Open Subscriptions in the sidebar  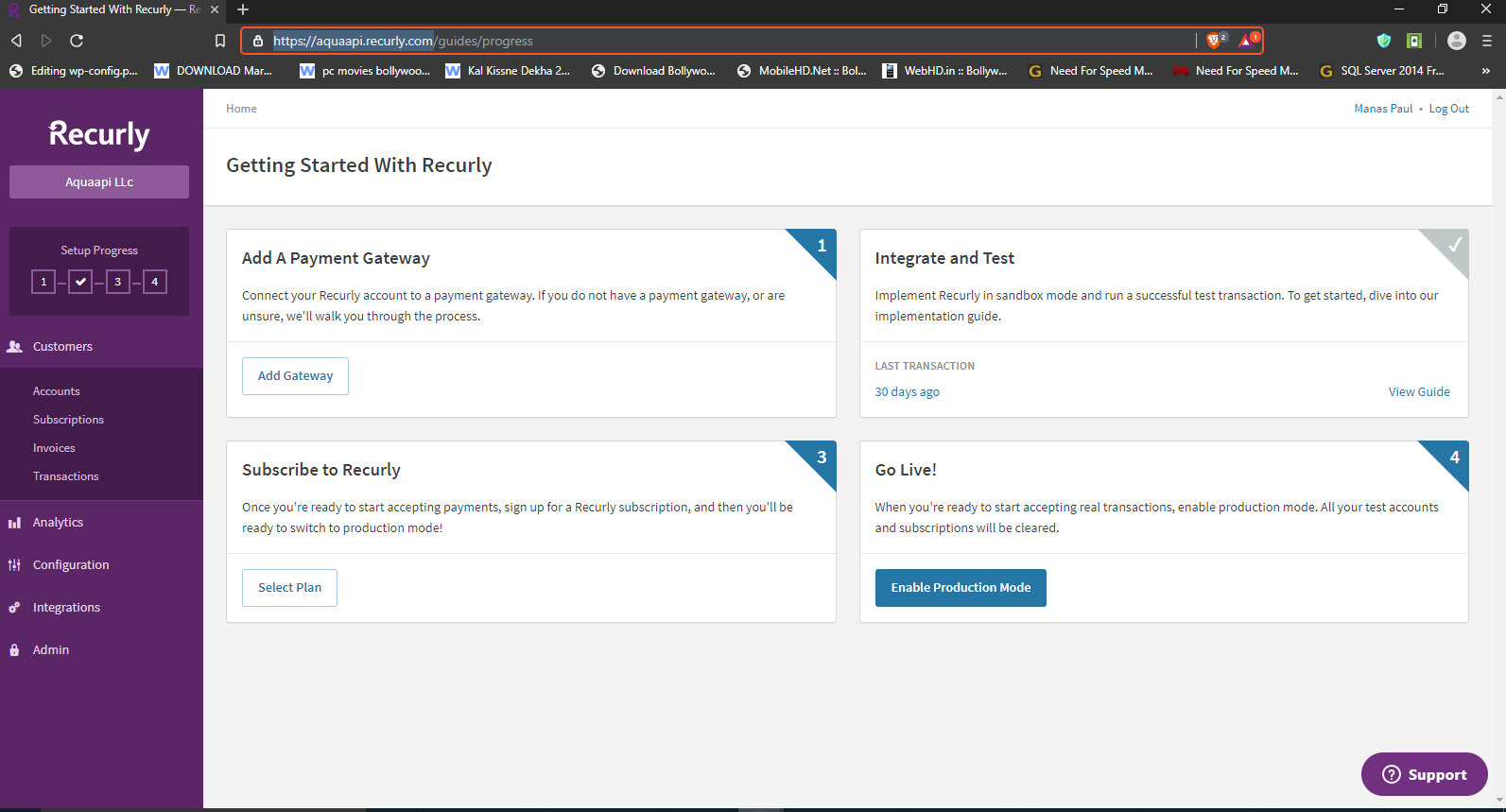[x=68, y=420]
